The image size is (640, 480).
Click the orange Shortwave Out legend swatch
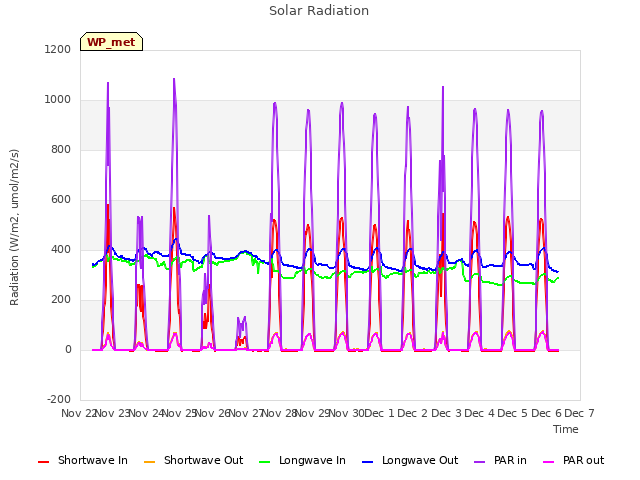(x=149, y=462)
